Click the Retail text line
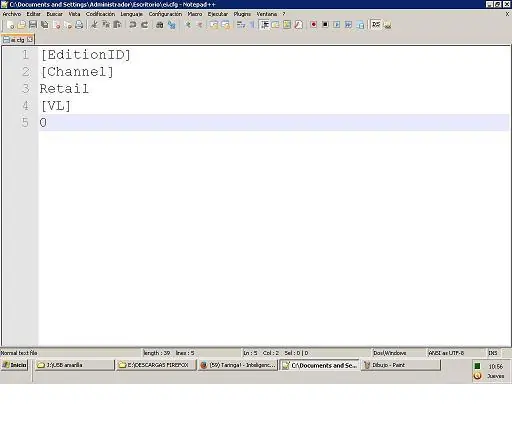 (64, 89)
